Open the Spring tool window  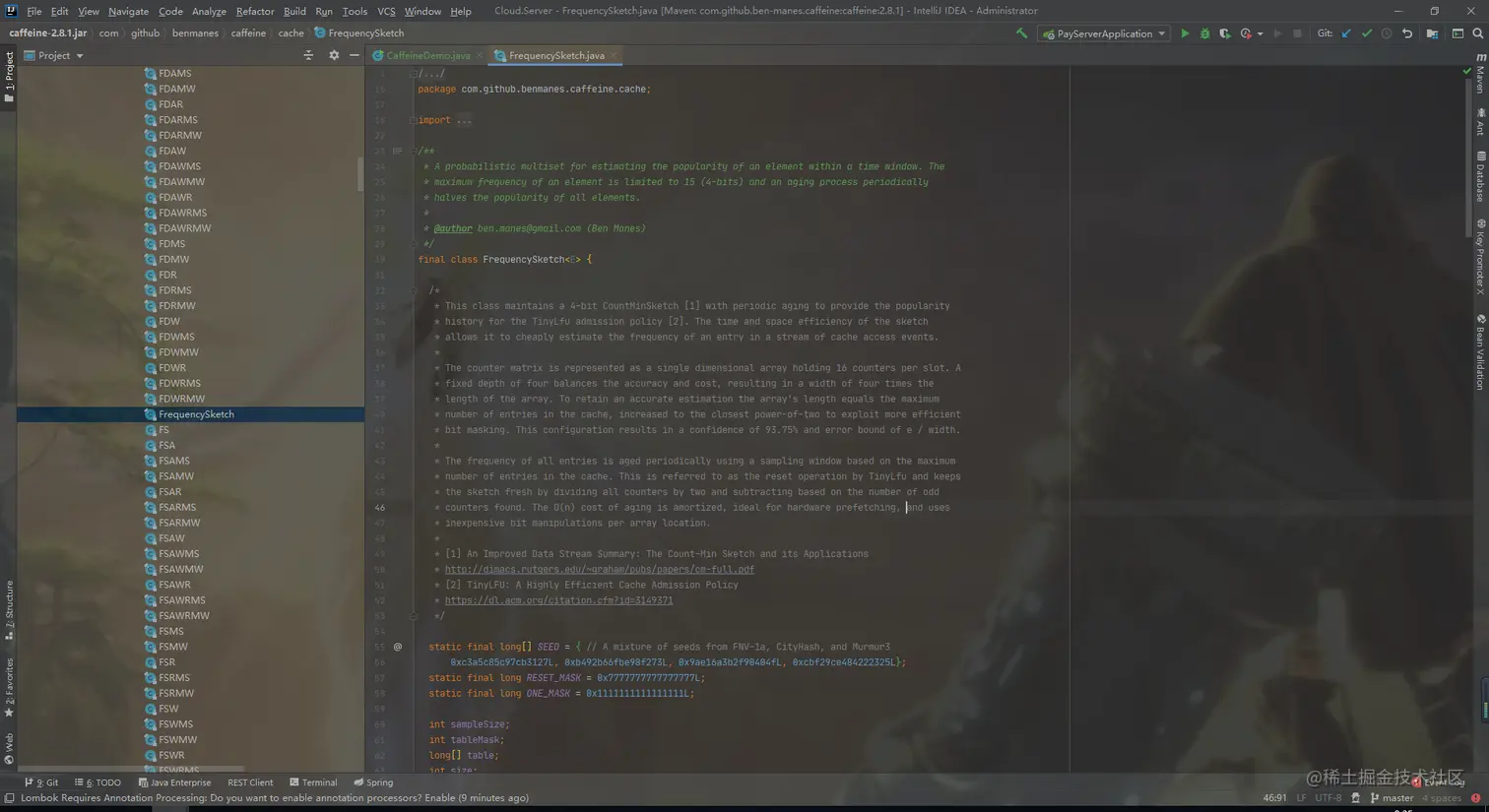click(373, 782)
